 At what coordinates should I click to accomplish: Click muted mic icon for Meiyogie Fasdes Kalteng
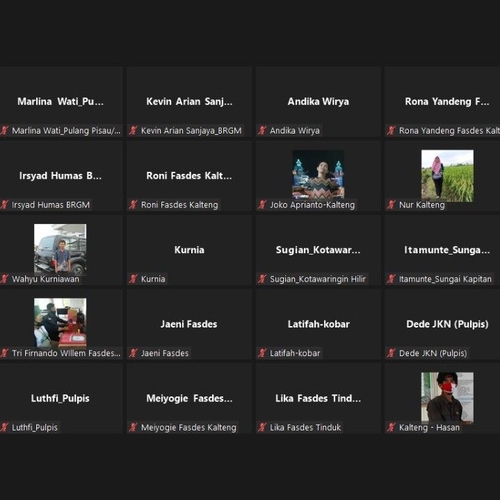[x=133, y=427]
